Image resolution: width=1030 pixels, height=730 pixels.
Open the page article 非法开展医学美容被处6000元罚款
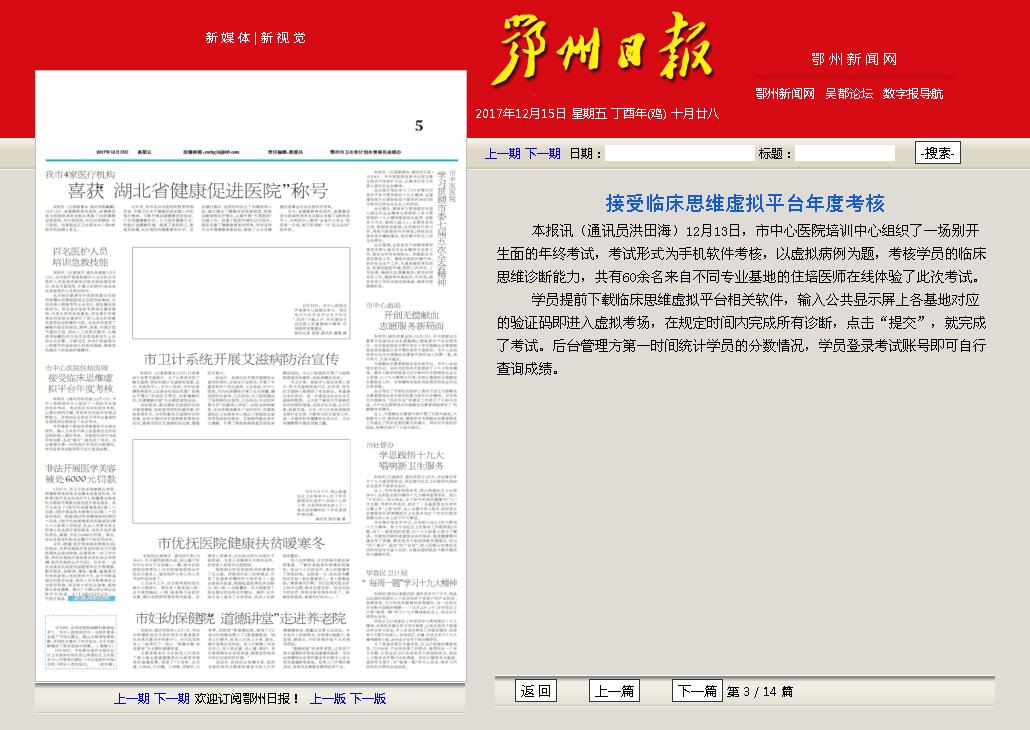point(80,474)
